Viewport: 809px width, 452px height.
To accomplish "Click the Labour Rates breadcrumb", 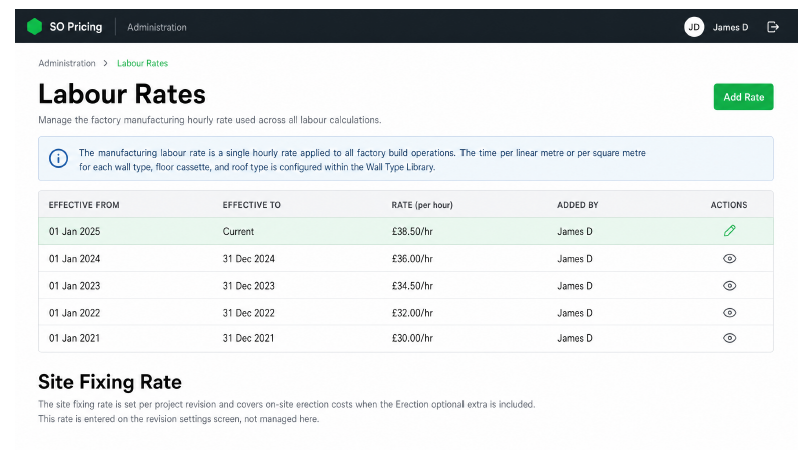I will pos(142,63).
